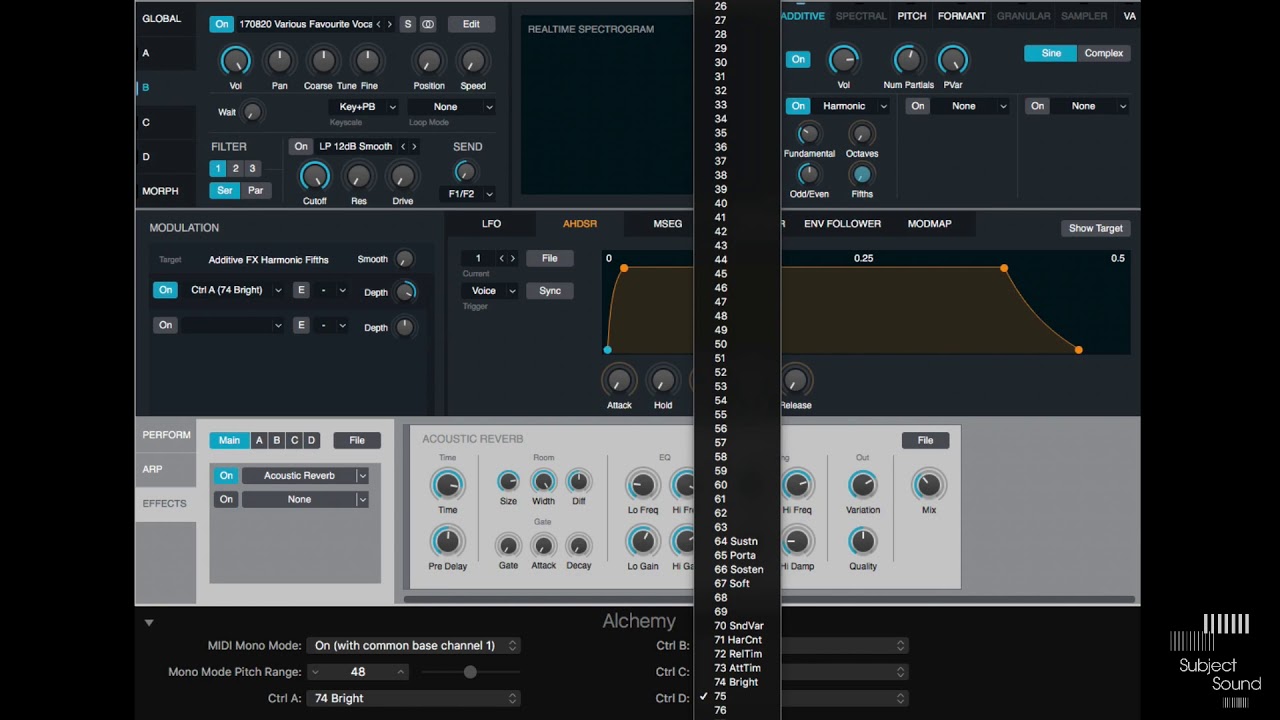Image resolution: width=1280 pixels, height=720 pixels.
Task: Adjust the reverb Mix knob
Action: 928,486
